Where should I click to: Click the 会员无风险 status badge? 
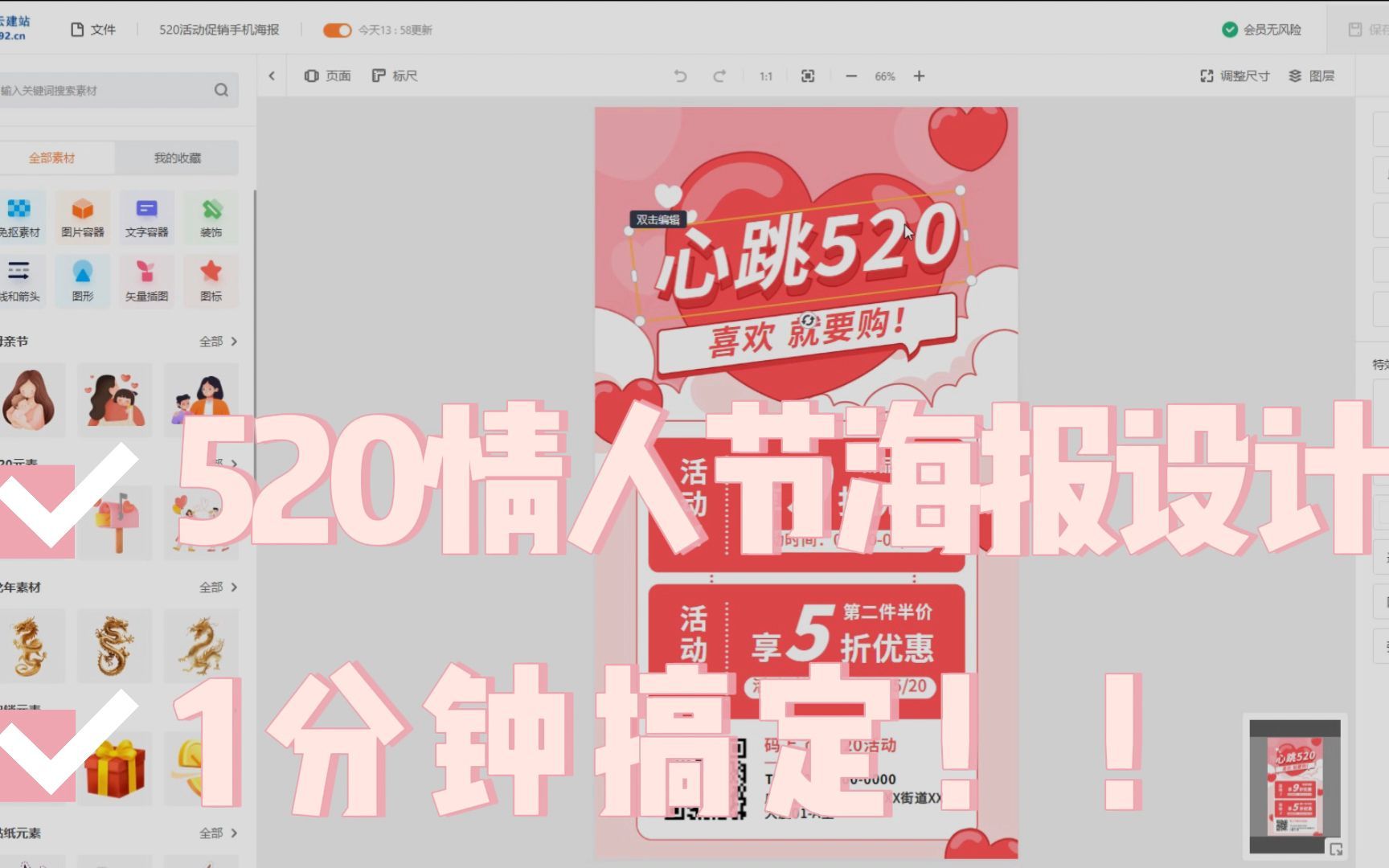click(1261, 30)
